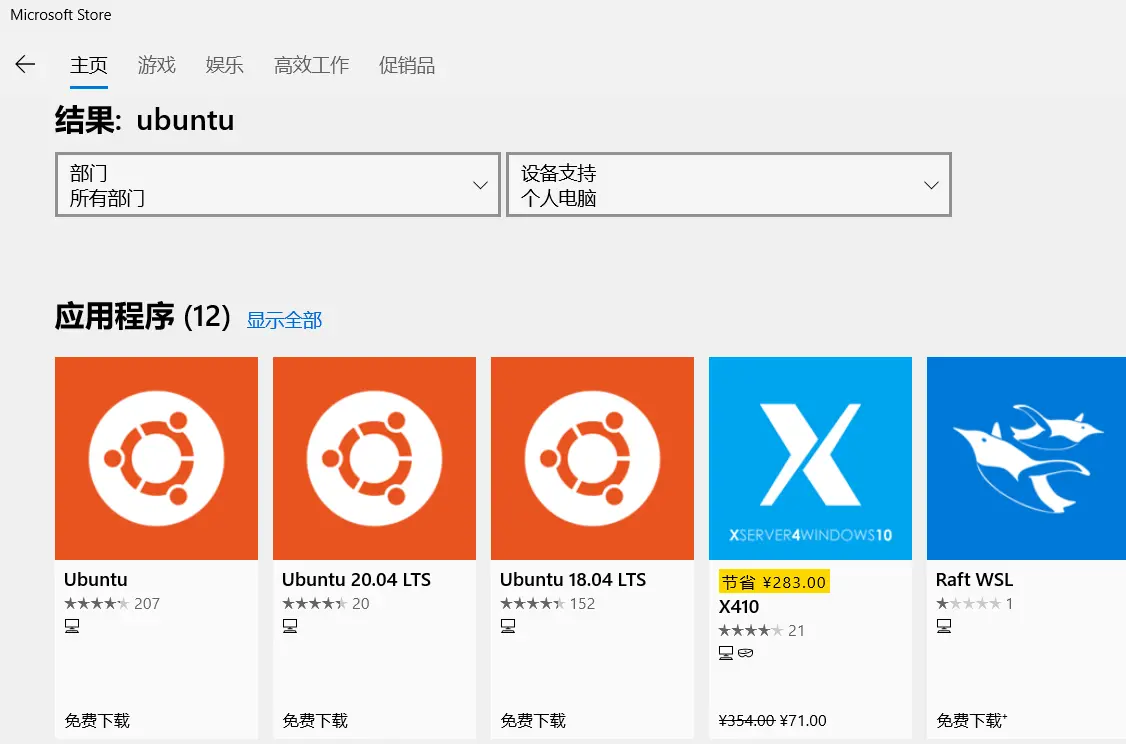Open the Raft WSL penguins tile image
The width and height of the screenshot is (1126, 744).
1026,458
